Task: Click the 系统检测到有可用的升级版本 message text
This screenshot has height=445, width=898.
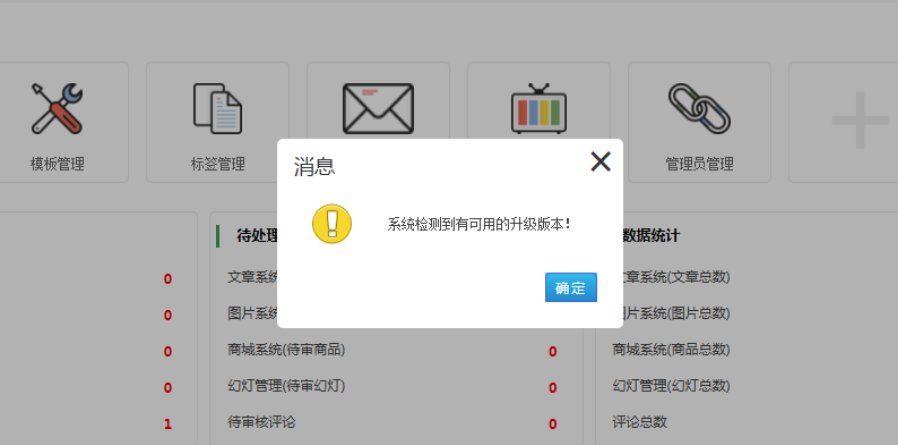Action: pos(479,224)
